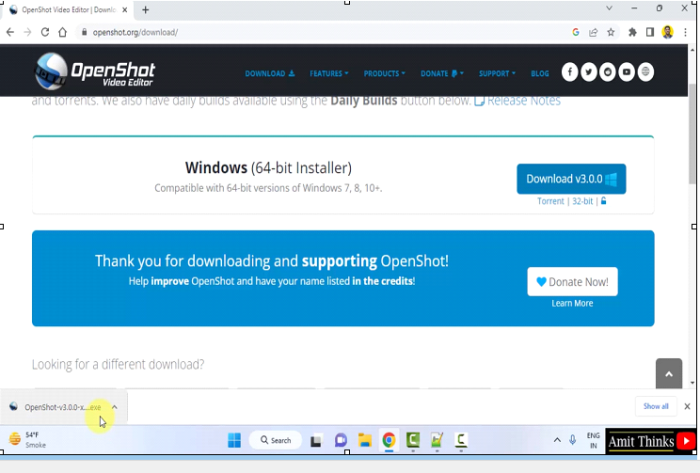Open Chrome's three-dot menu

coord(685,32)
